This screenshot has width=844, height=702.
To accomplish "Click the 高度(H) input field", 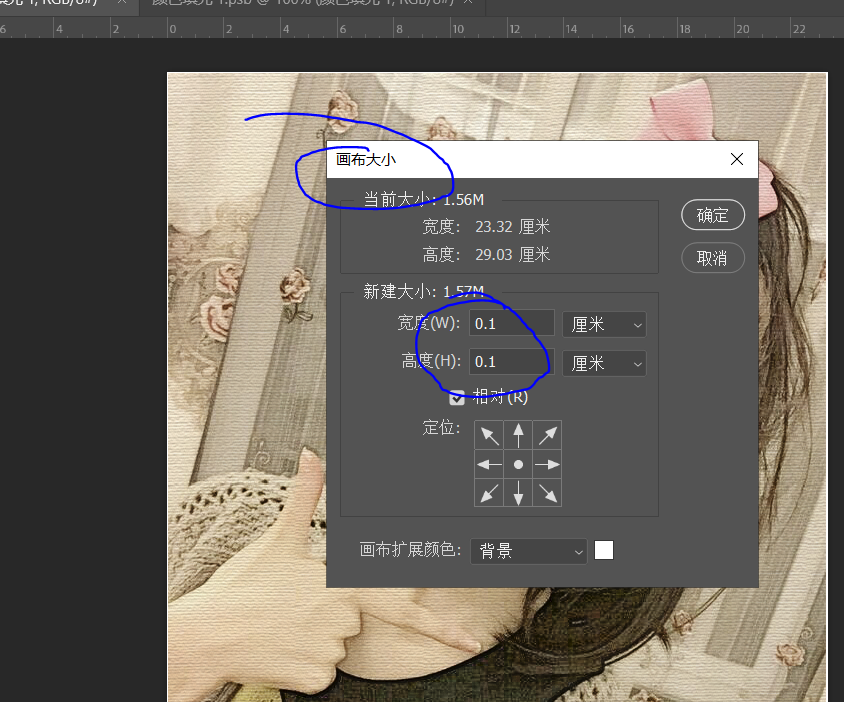I will click(x=511, y=362).
